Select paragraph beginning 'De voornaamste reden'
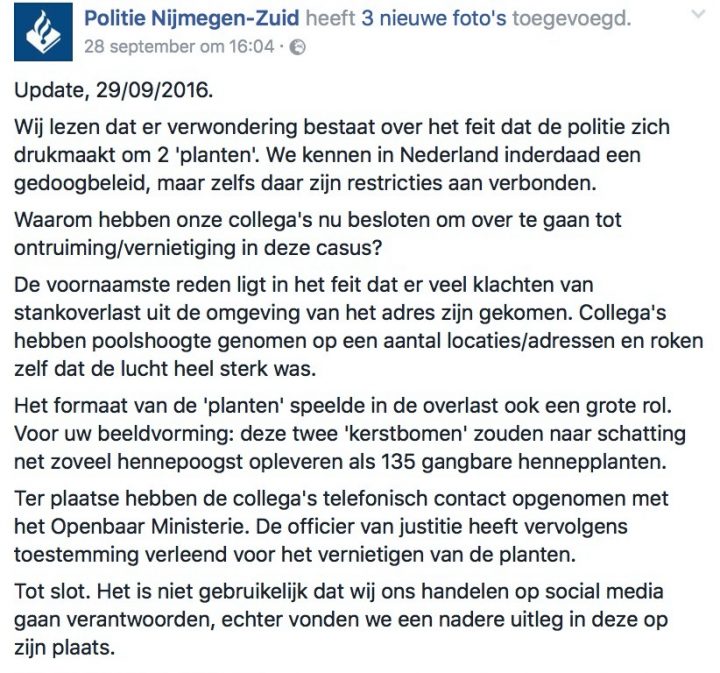 point(359,327)
